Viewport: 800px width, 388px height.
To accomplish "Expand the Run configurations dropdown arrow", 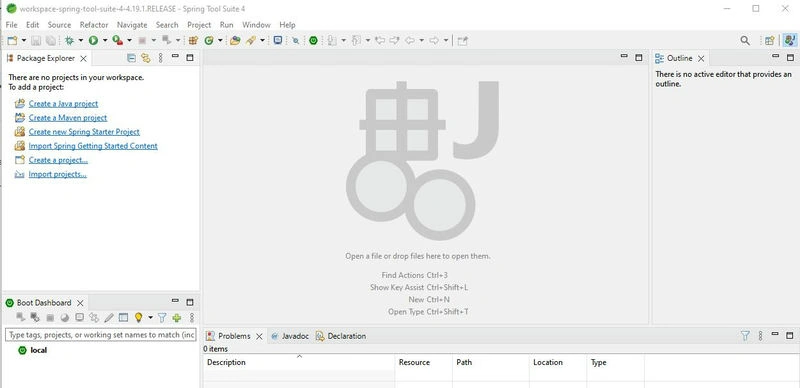I will click(x=105, y=40).
